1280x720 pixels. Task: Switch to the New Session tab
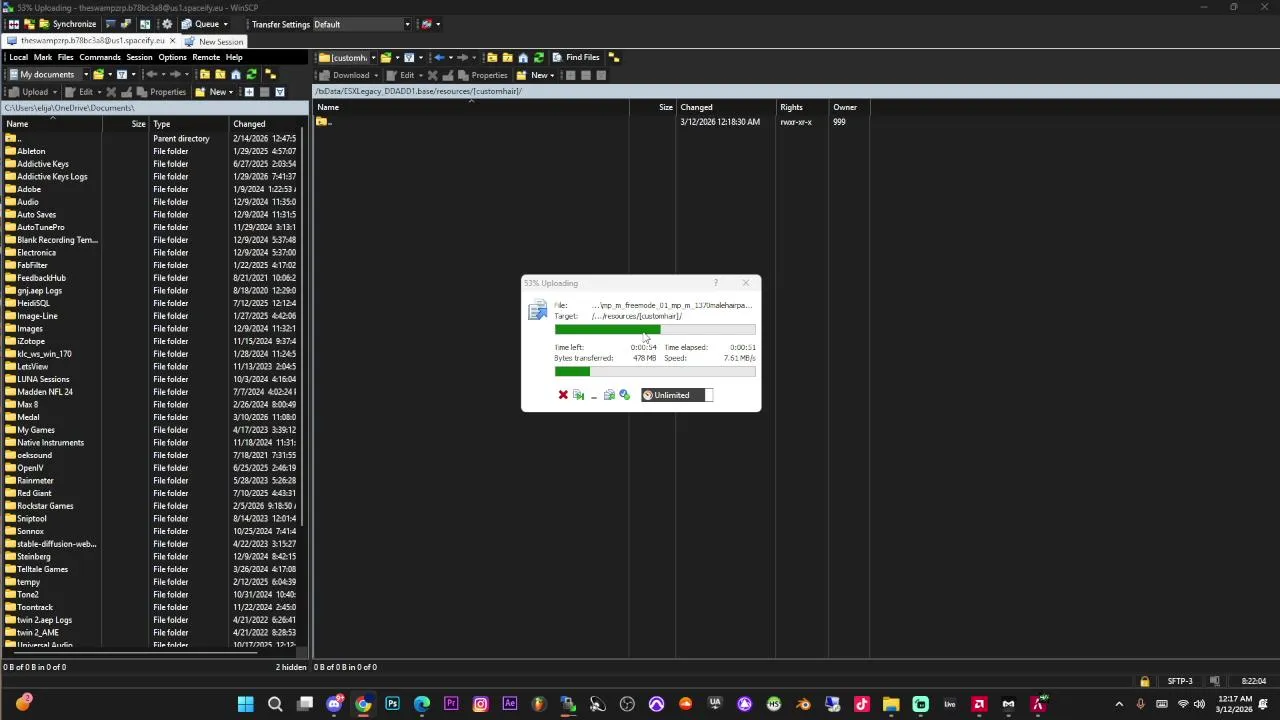pyautogui.click(x=214, y=41)
